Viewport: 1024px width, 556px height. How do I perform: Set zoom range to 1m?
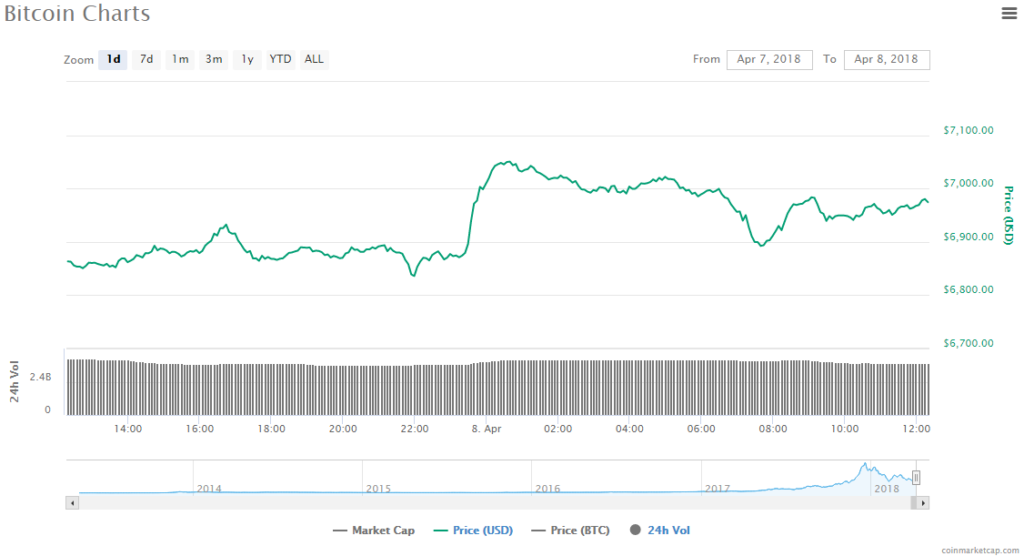(x=180, y=59)
